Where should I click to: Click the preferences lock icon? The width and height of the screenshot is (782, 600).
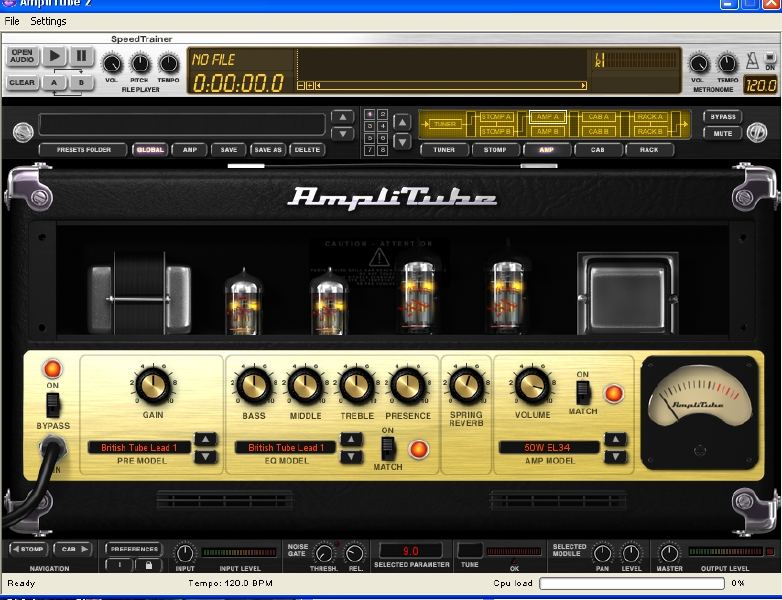point(148,565)
